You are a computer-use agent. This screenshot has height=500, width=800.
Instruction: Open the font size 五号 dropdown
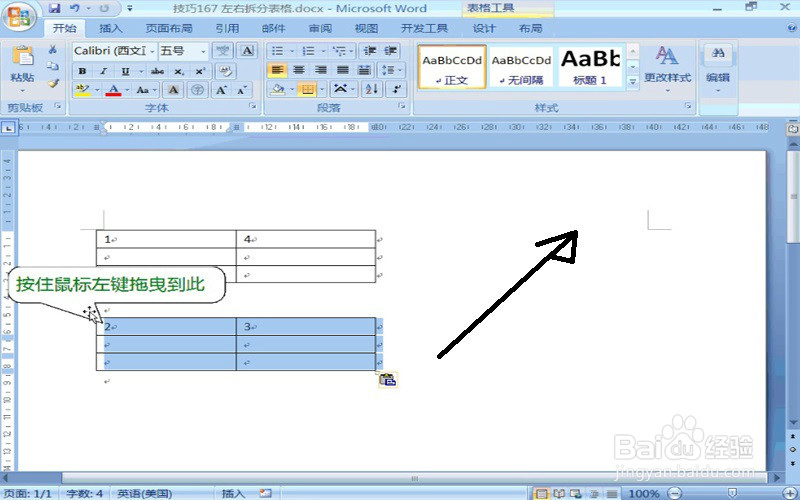pos(203,51)
